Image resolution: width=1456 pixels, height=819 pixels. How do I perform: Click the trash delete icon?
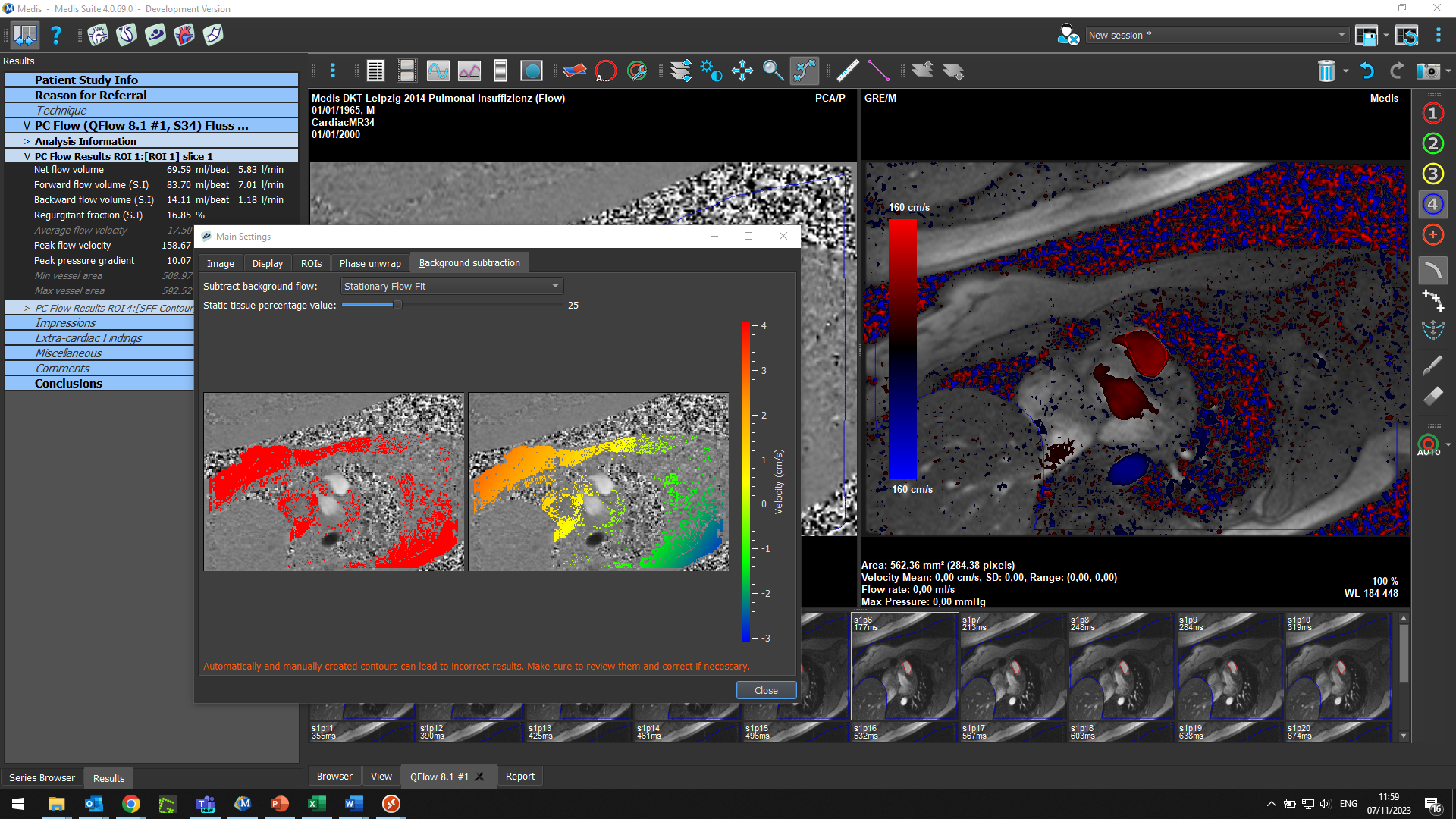pos(1326,71)
